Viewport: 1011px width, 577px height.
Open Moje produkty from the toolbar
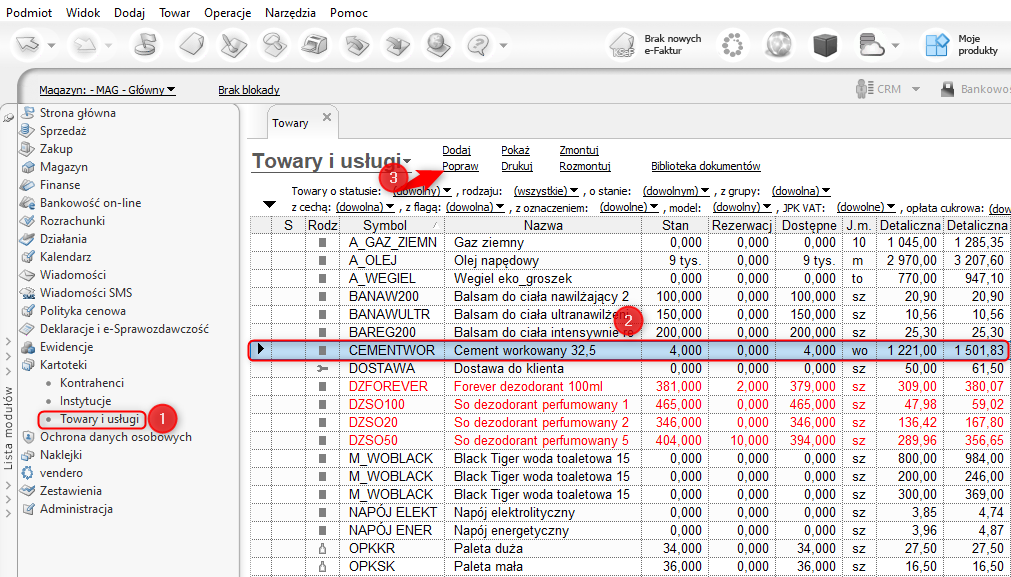tap(937, 45)
